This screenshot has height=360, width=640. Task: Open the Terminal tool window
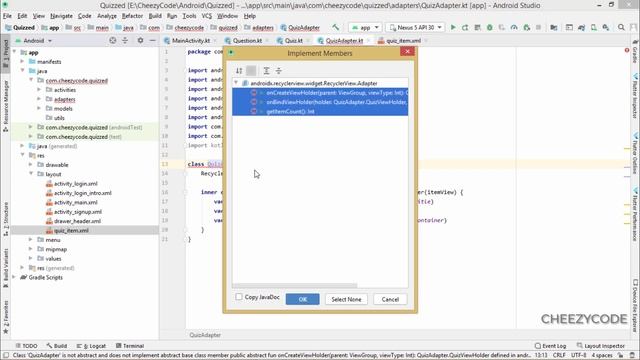coord(130,346)
